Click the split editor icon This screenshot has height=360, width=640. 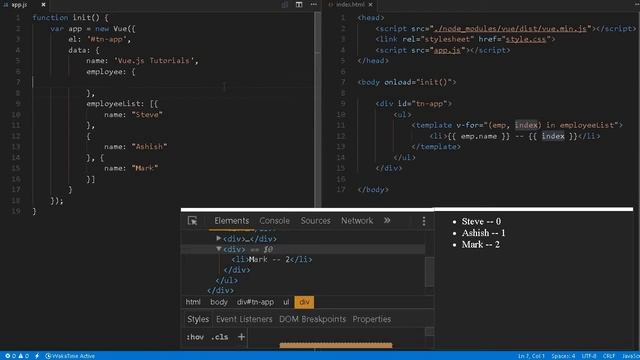click(x=299, y=4)
